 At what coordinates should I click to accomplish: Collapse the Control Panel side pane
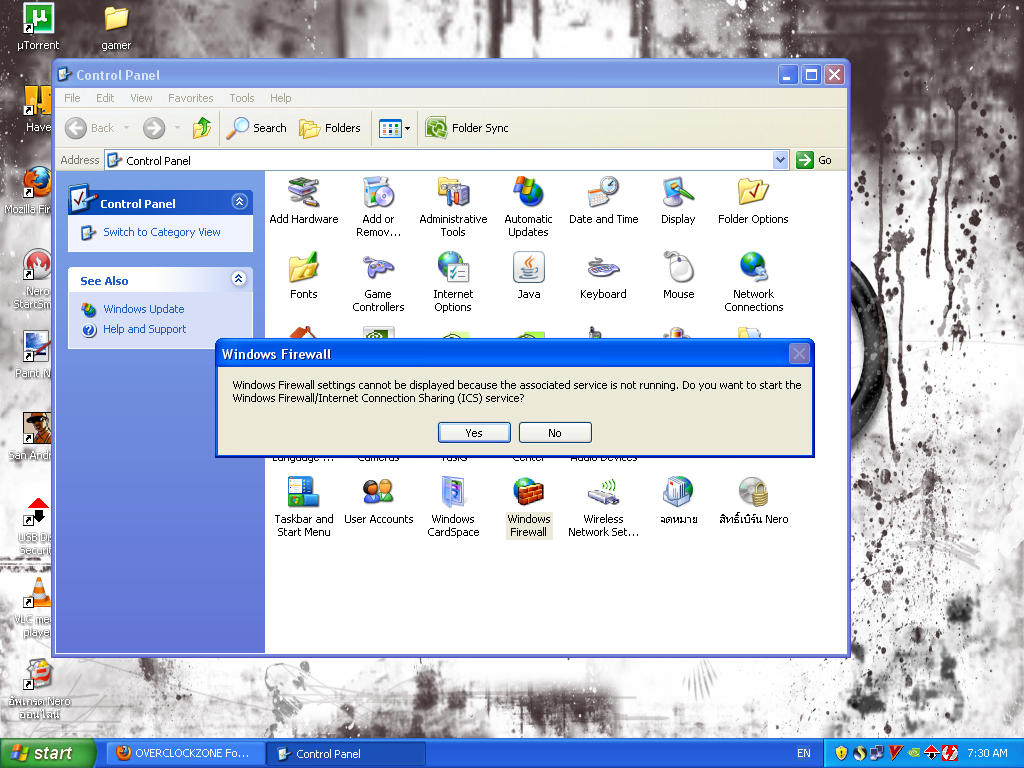click(239, 202)
